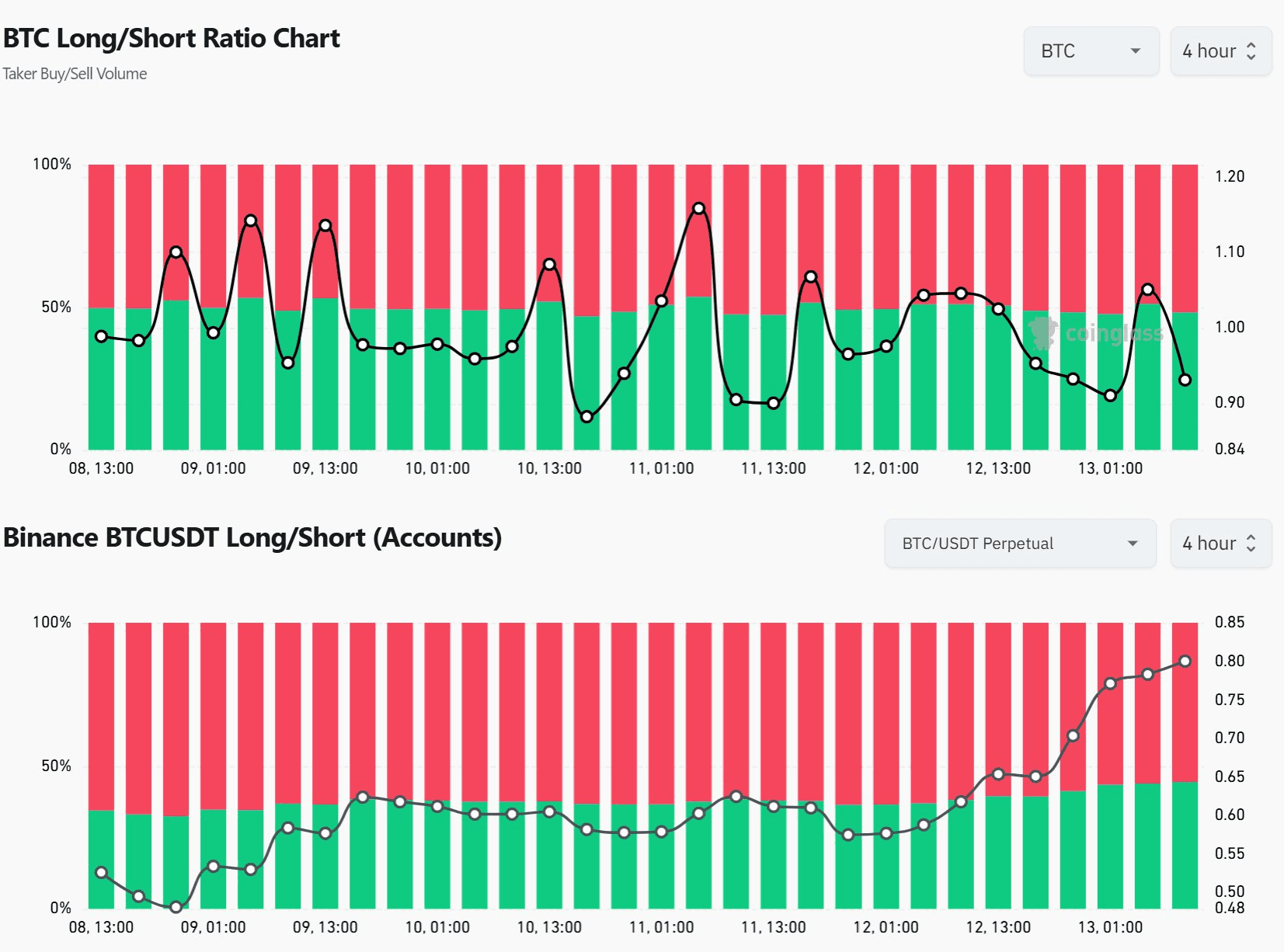Click the "11, 01:00" label under the top chart
The image size is (1284, 952).
point(661,468)
